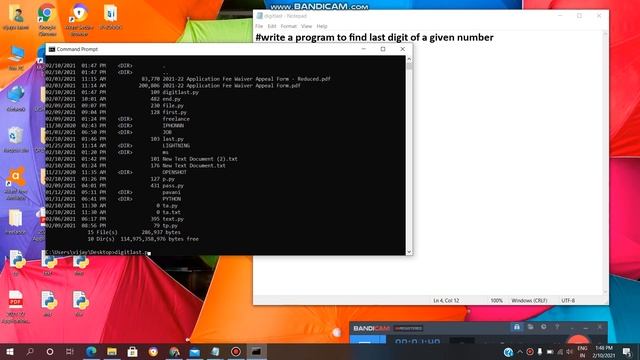The image size is (640, 360).
Task: Click the 'Ln 4, Col 12' status text
Action: click(x=446, y=300)
